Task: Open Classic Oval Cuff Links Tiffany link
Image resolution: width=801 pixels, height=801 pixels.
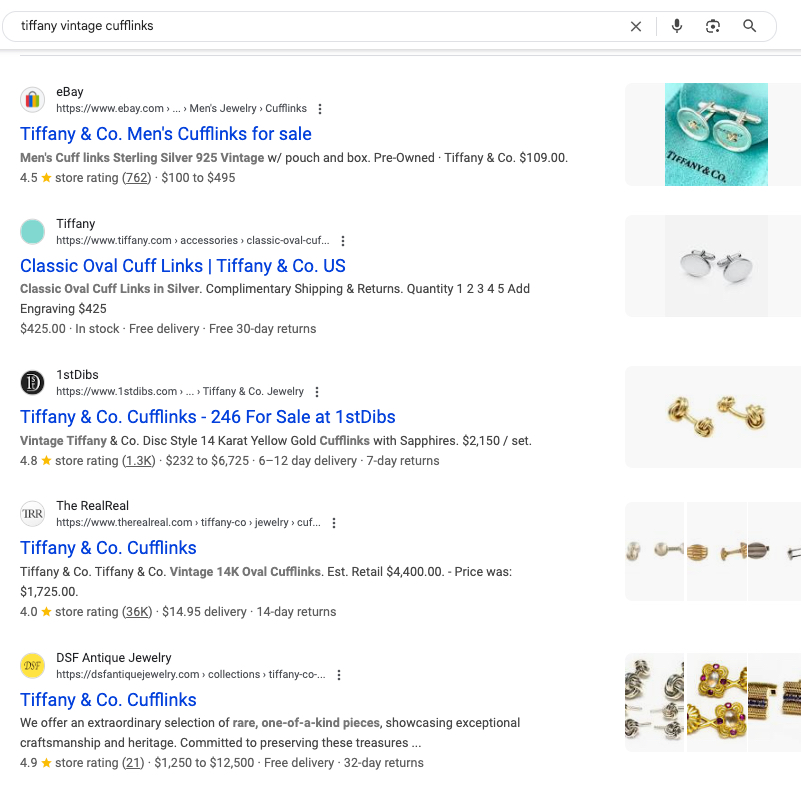Action: (x=182, y=266)
